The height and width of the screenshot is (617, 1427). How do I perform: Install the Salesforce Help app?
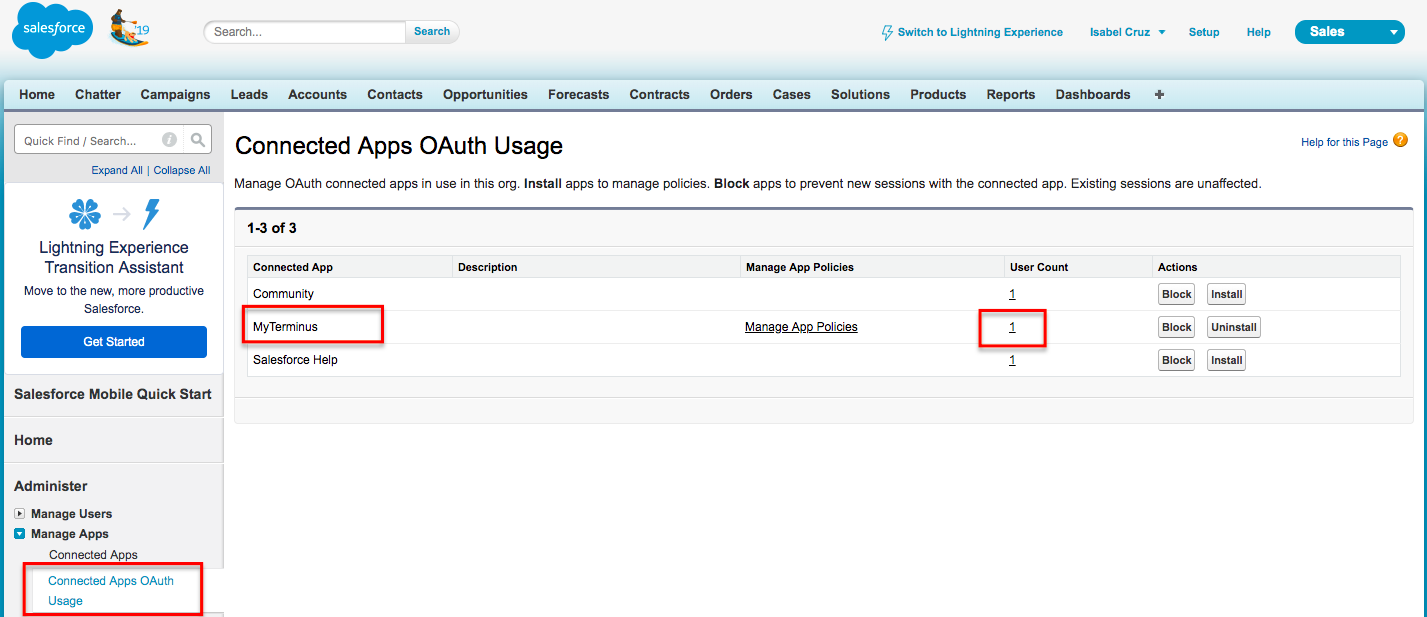(x=1226, y=360)
